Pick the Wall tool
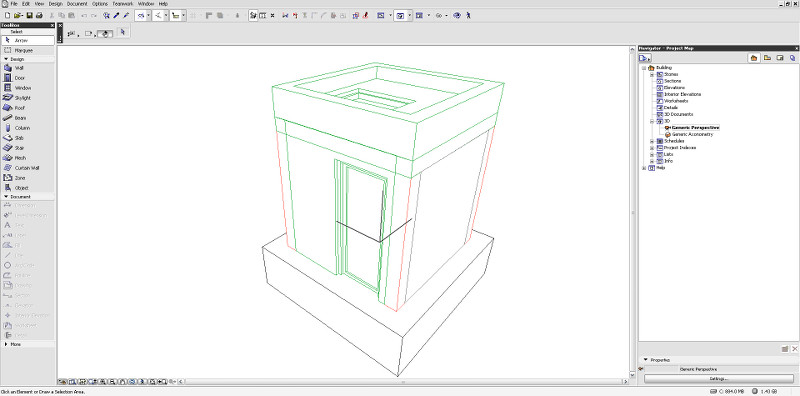Viewport: 800px width, 396px height. click(x=28, y=68)
